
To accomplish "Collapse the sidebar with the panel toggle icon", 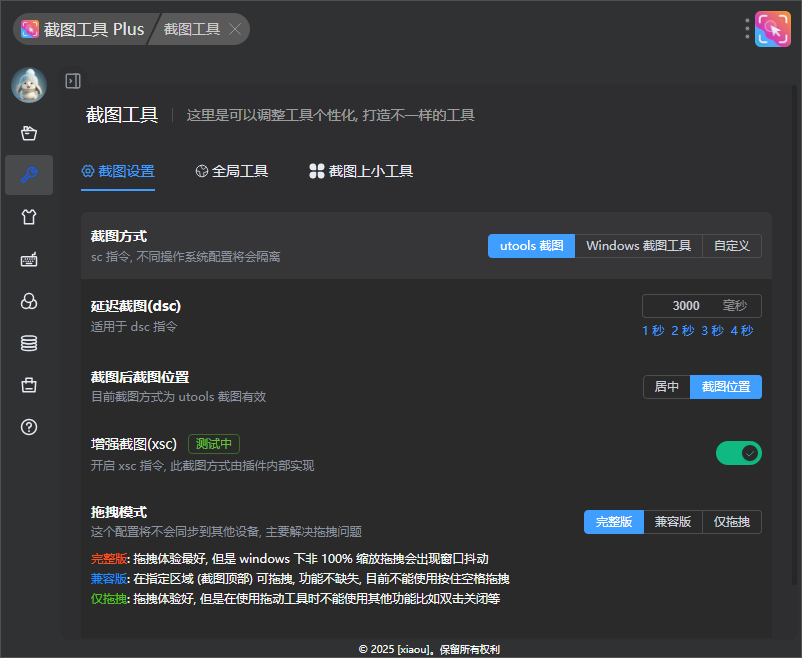I will click(73, 81).
